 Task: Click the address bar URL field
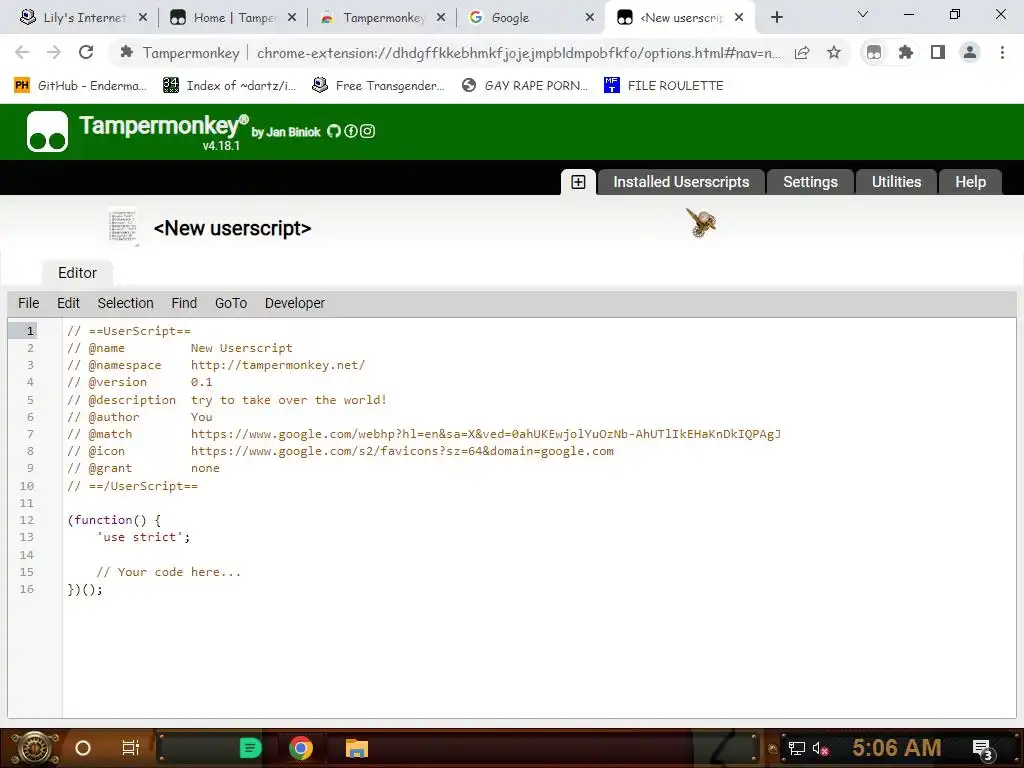519,53
